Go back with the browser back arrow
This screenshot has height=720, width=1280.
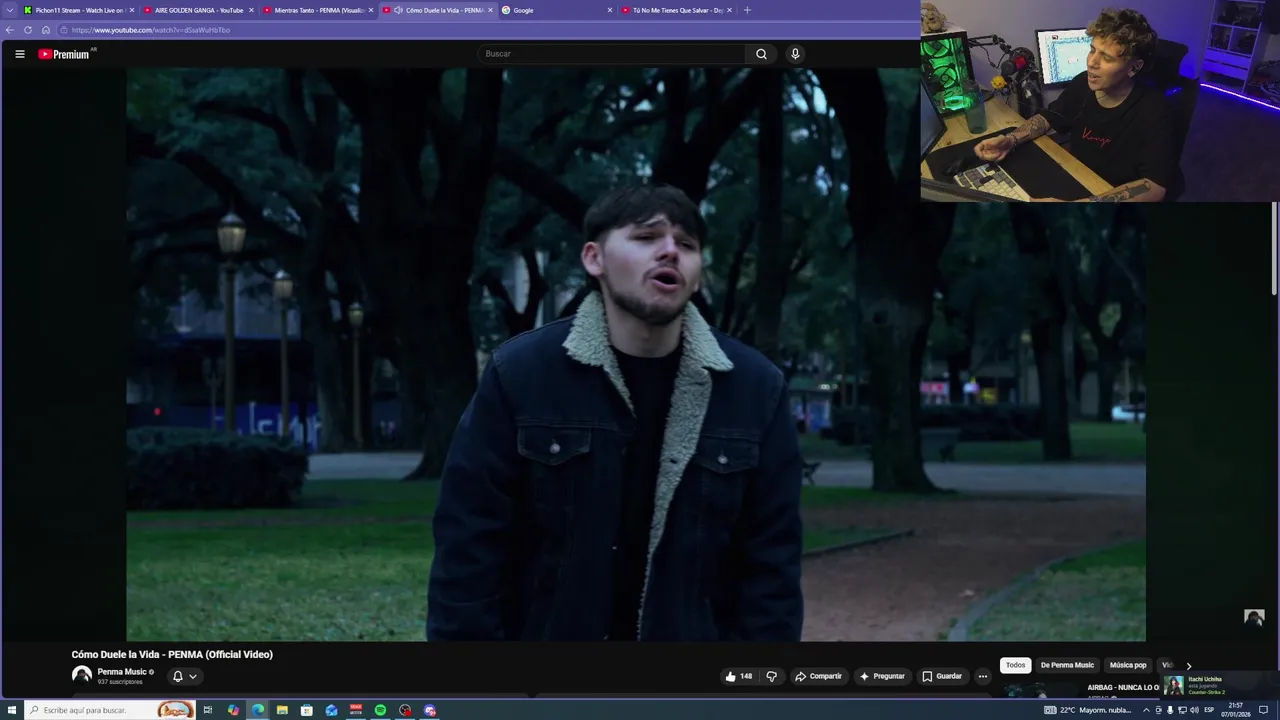[10, 30]
